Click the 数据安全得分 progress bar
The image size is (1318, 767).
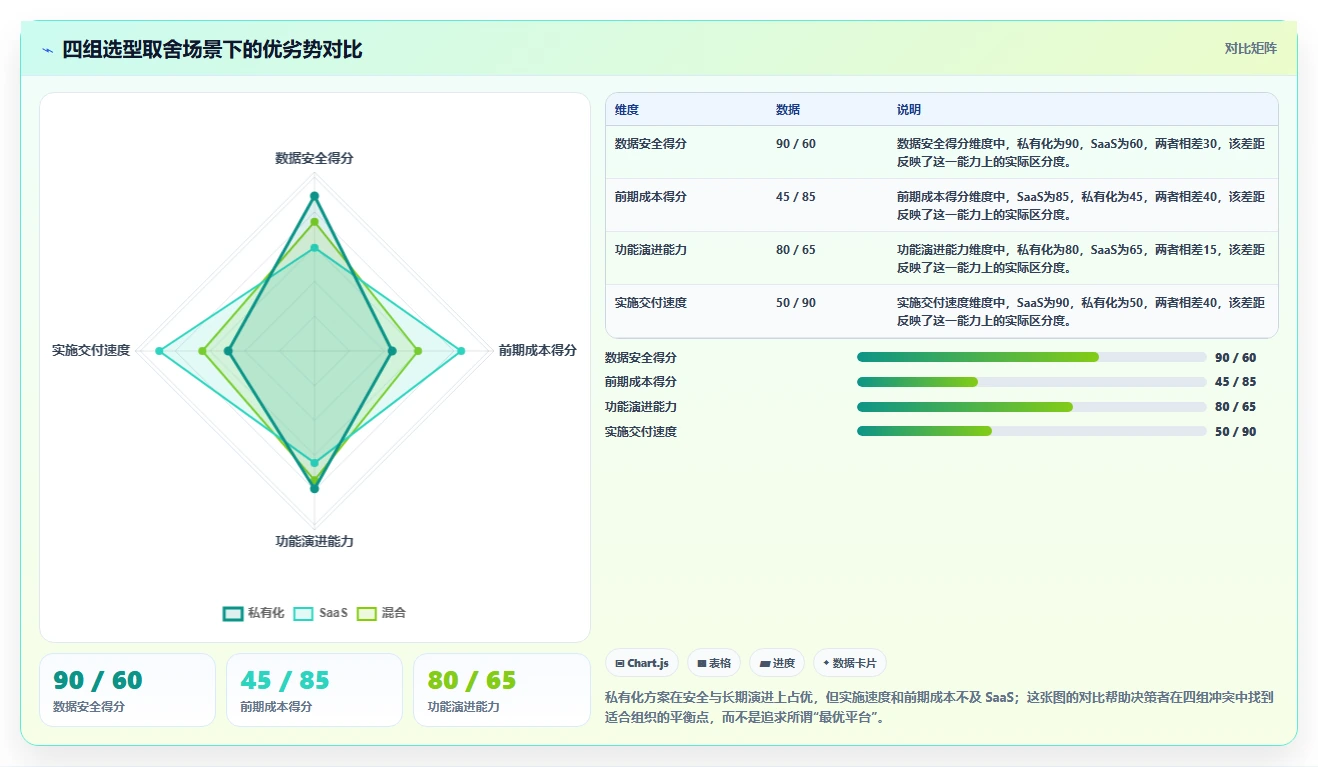1032,357
